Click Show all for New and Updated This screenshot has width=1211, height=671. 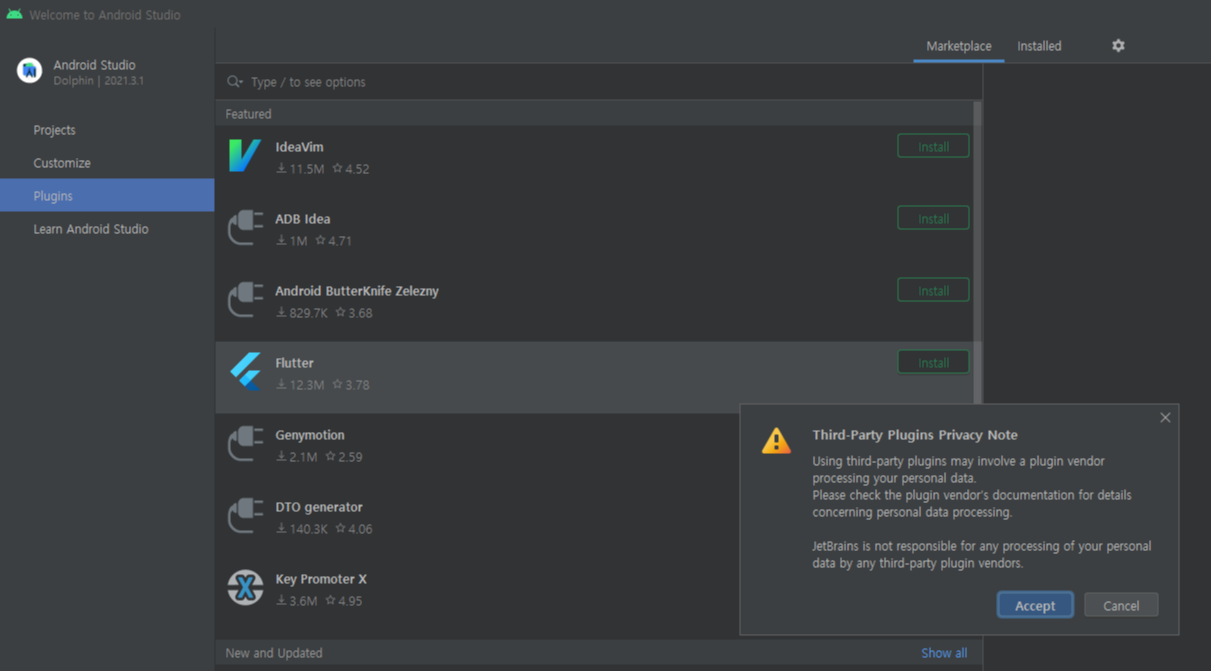(944, 653)
